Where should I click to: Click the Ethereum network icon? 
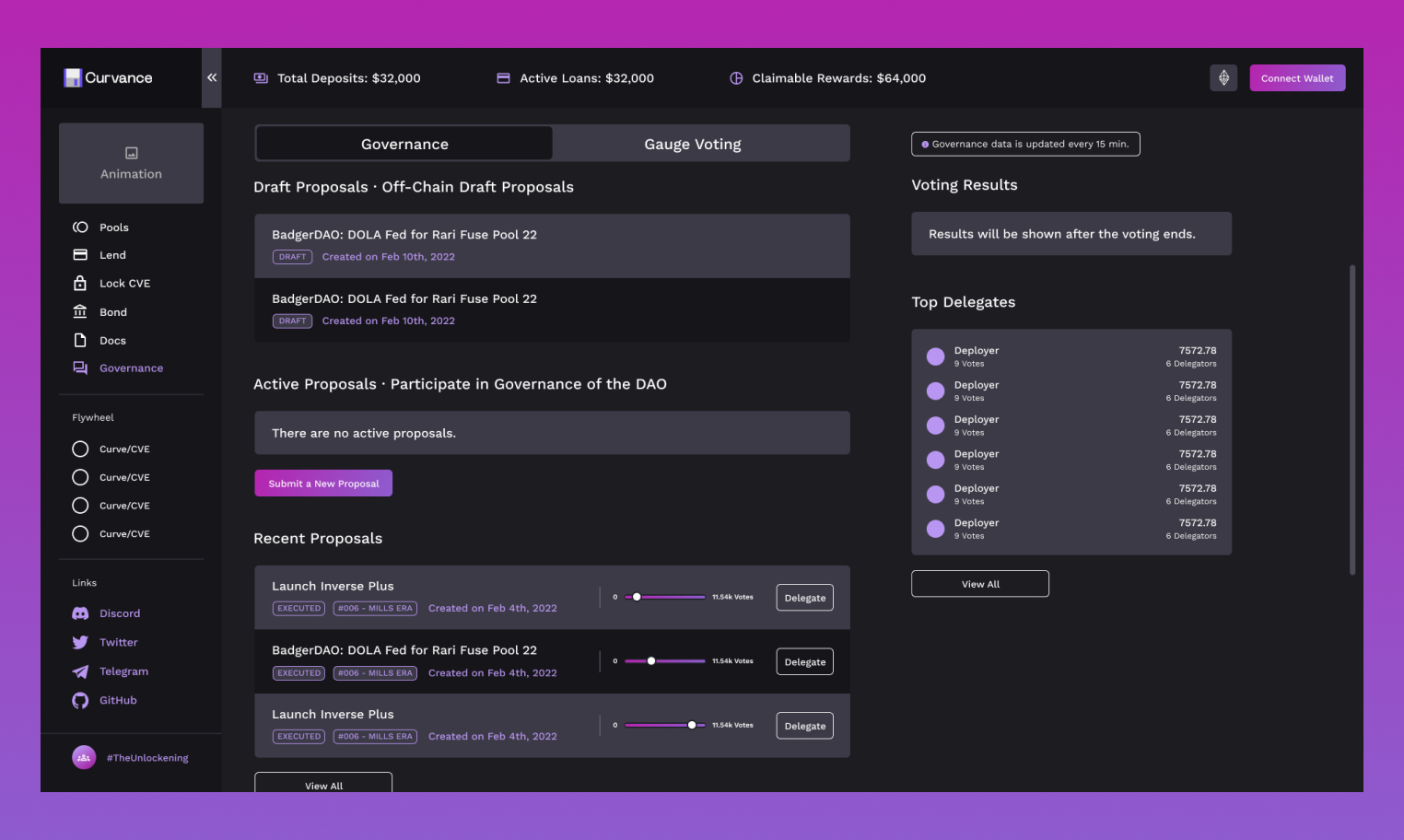coord(1223,78)
